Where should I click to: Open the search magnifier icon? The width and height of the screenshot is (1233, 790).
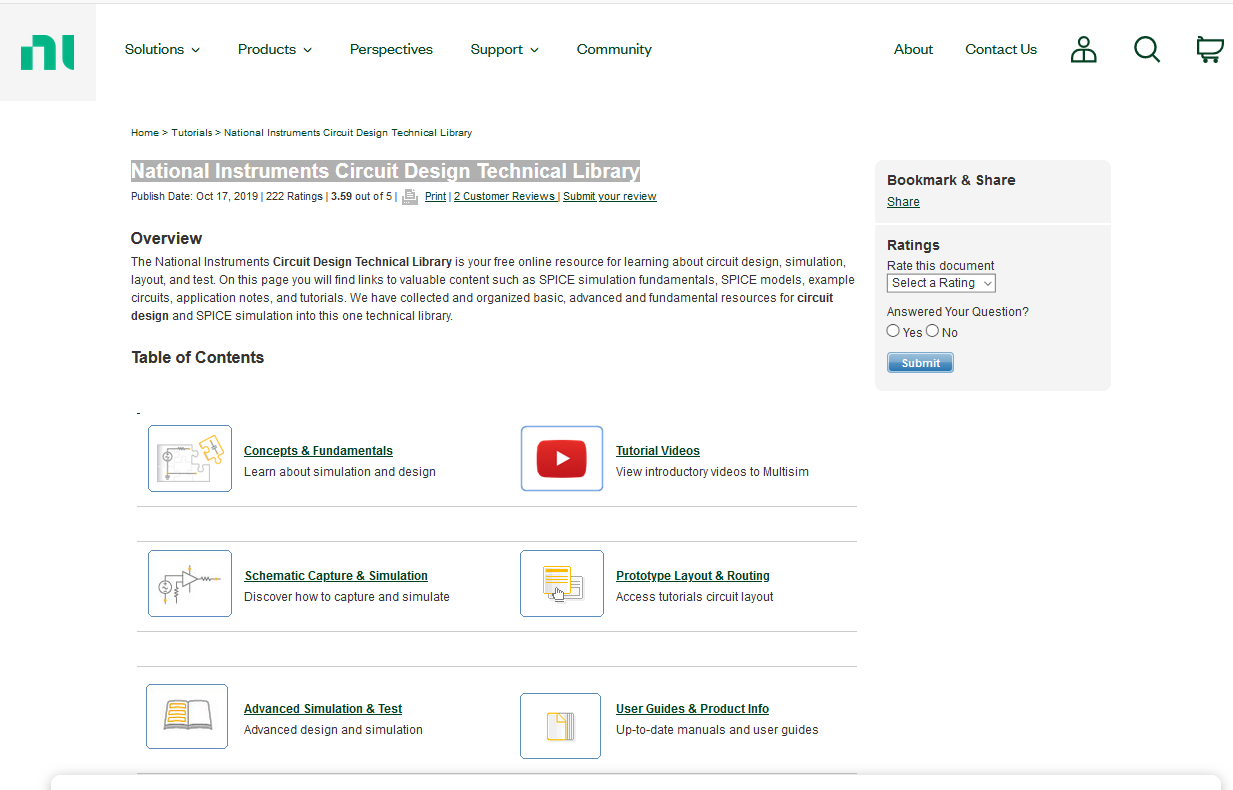(x=1147, y=49)
